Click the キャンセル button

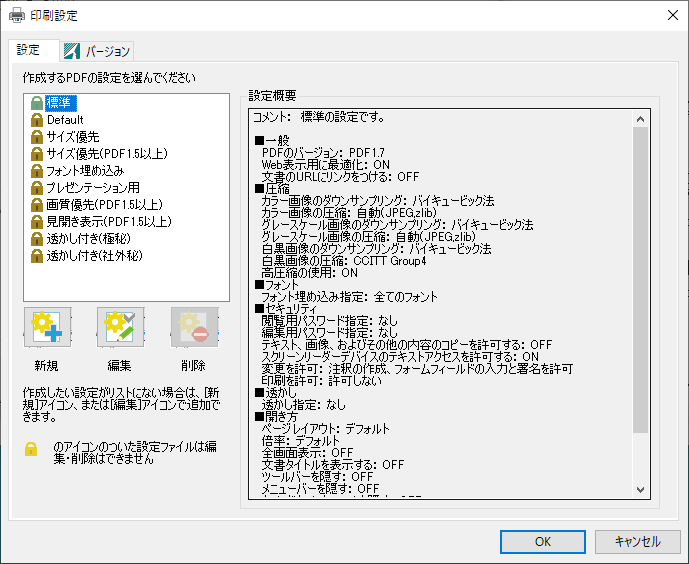[637, 542]
